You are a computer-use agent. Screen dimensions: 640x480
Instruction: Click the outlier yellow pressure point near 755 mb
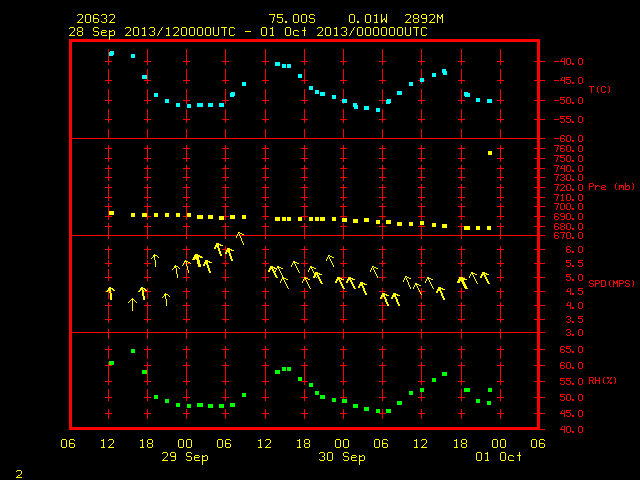(x=490, y=153)
